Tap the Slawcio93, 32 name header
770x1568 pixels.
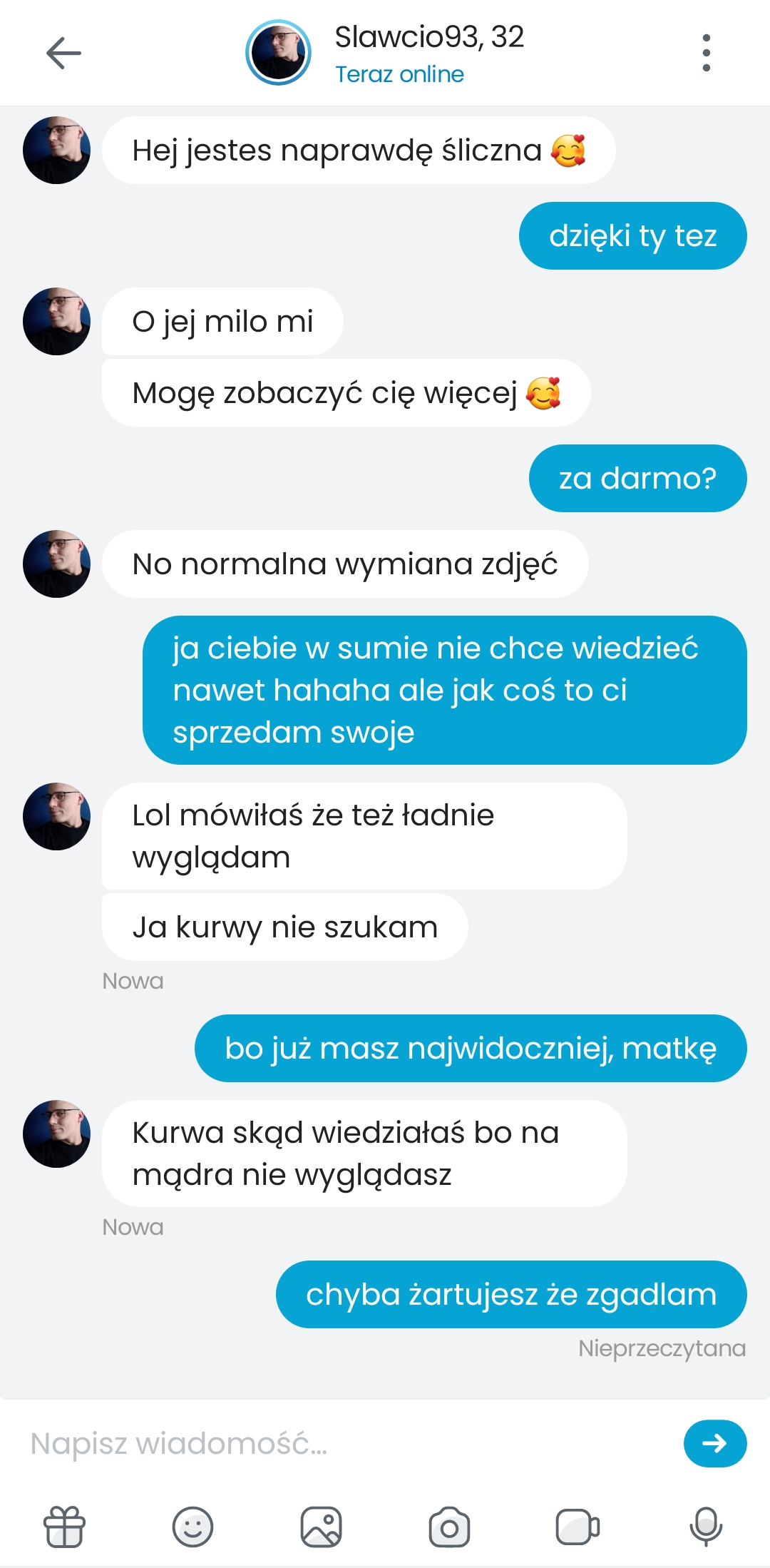[429, 37]
